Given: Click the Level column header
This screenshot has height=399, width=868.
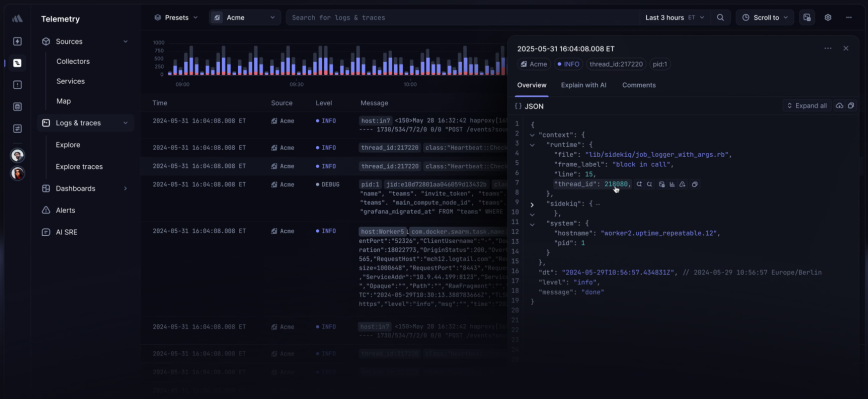Looking at the screenshot, I should [x=323, y=103].
